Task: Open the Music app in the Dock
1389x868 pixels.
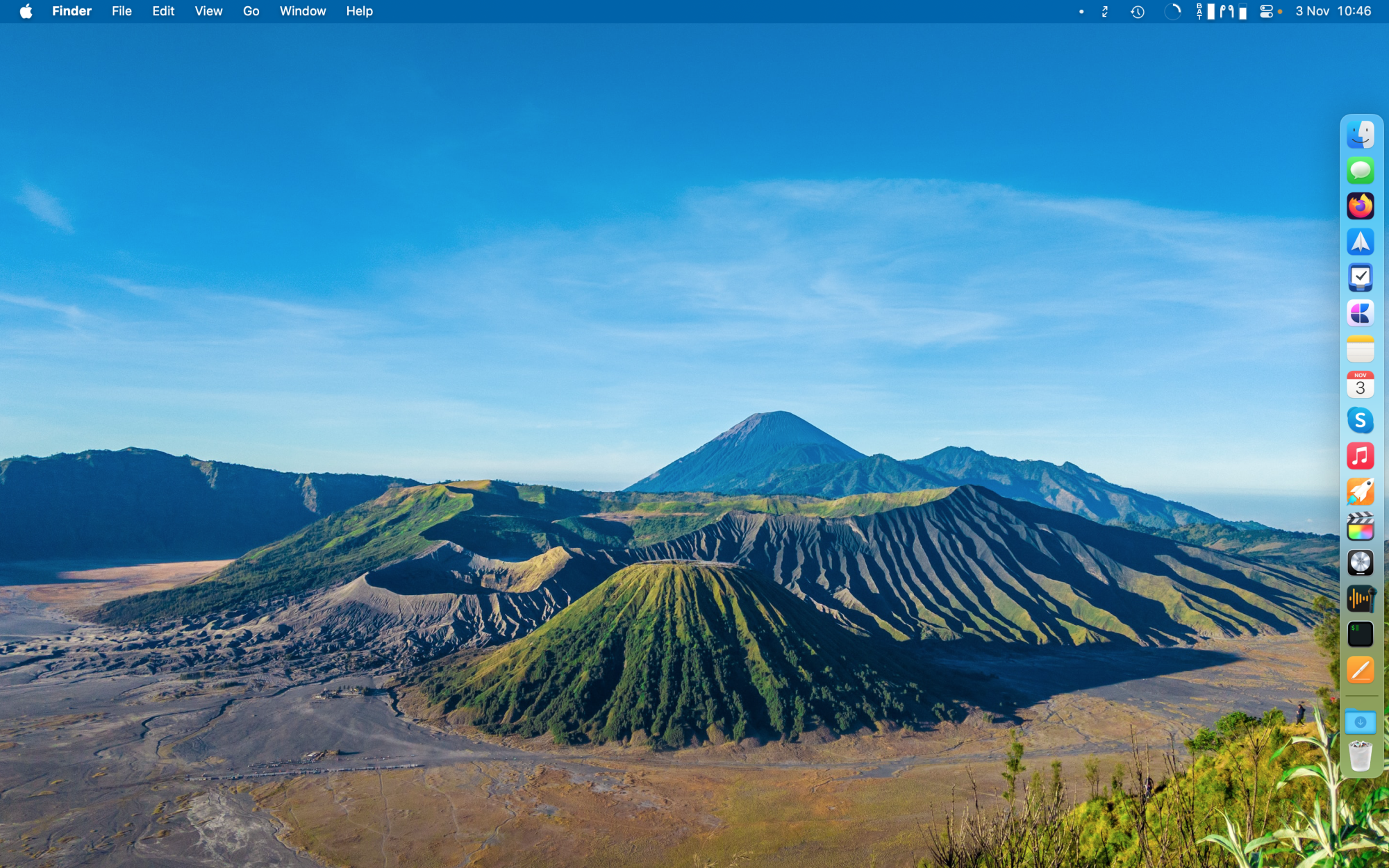Action: click(x=1360, y=456)
